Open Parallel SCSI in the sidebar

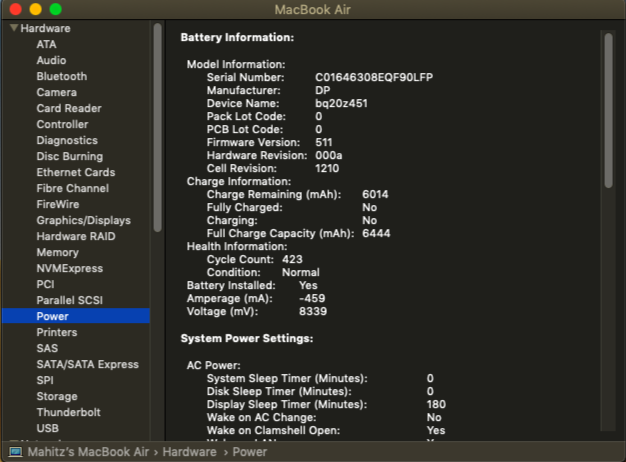[69, 300]
